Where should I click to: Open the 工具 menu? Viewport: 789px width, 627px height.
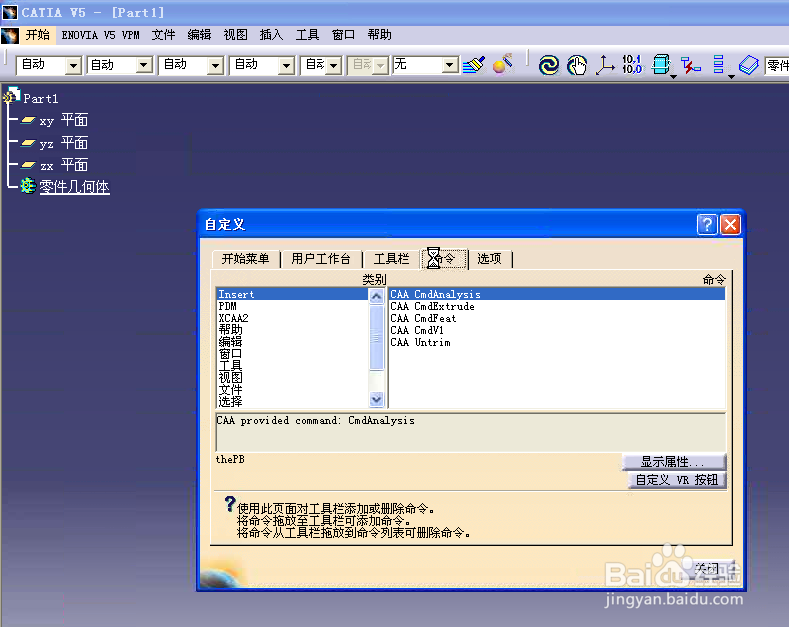tap(307, 35)
